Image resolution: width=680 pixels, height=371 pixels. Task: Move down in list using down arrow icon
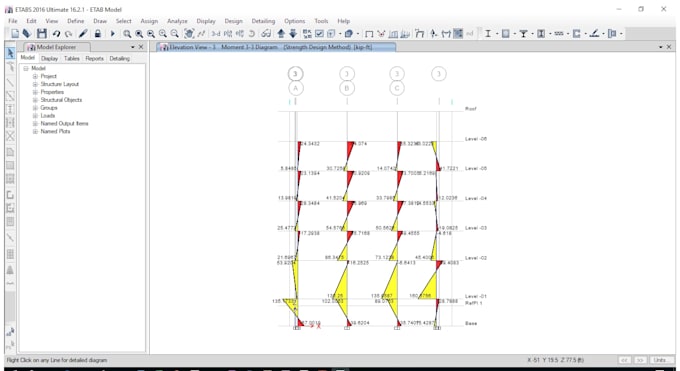click(x=293, y=33)
